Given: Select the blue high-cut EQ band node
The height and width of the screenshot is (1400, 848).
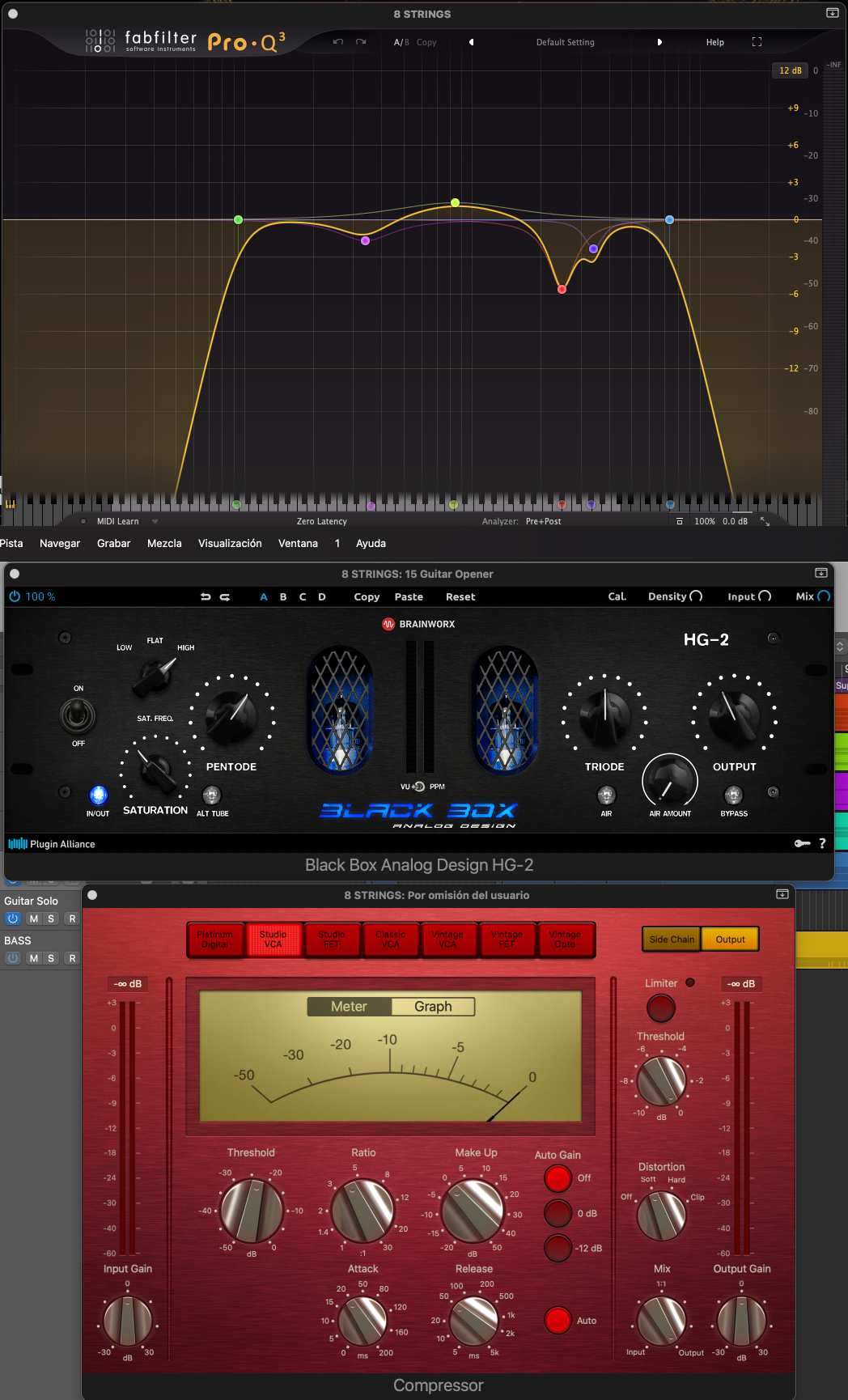Looking at the screenshot, I should (x=669, y=219).
